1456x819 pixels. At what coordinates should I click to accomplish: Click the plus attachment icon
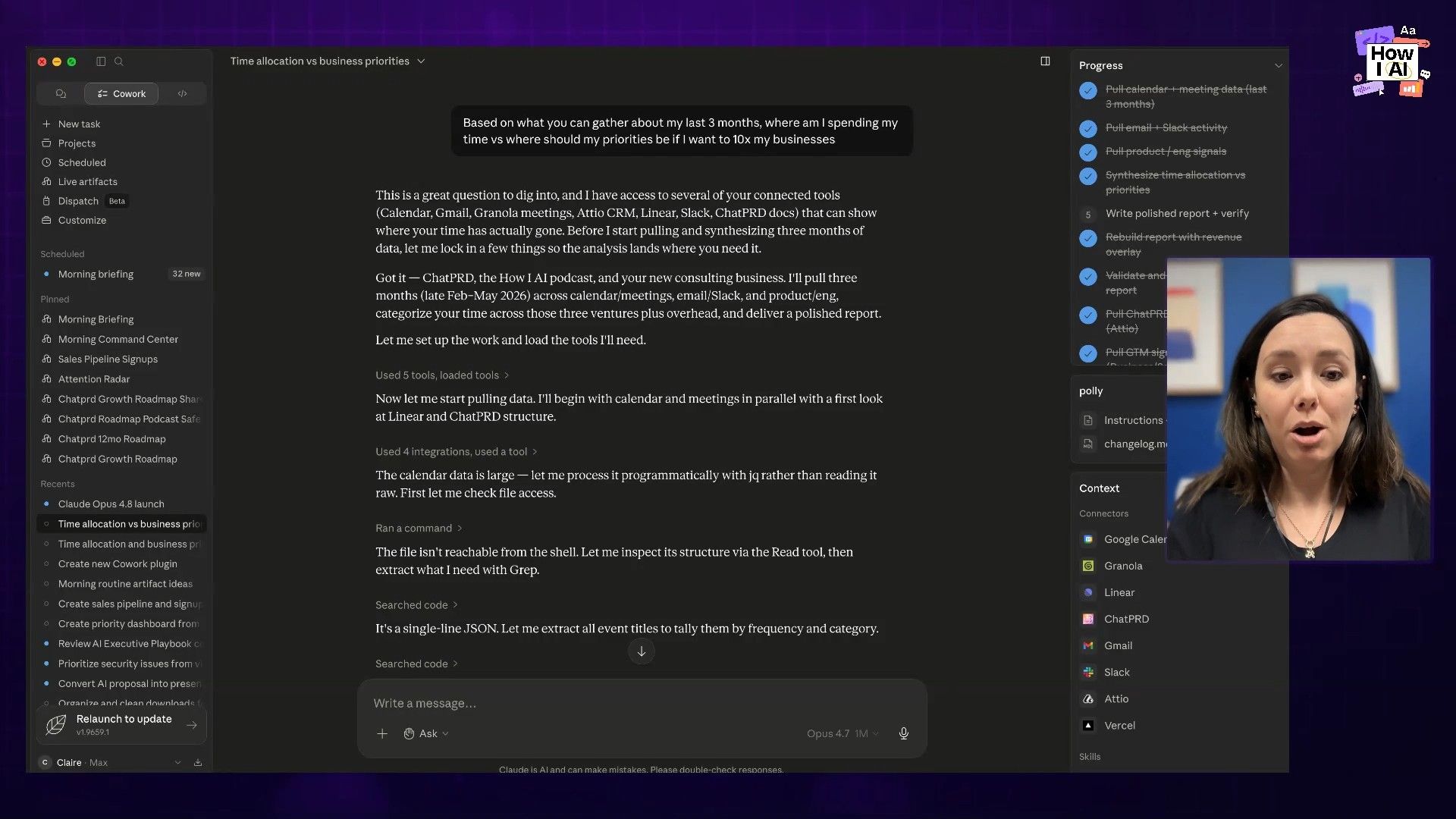click(x=382, y=734)
